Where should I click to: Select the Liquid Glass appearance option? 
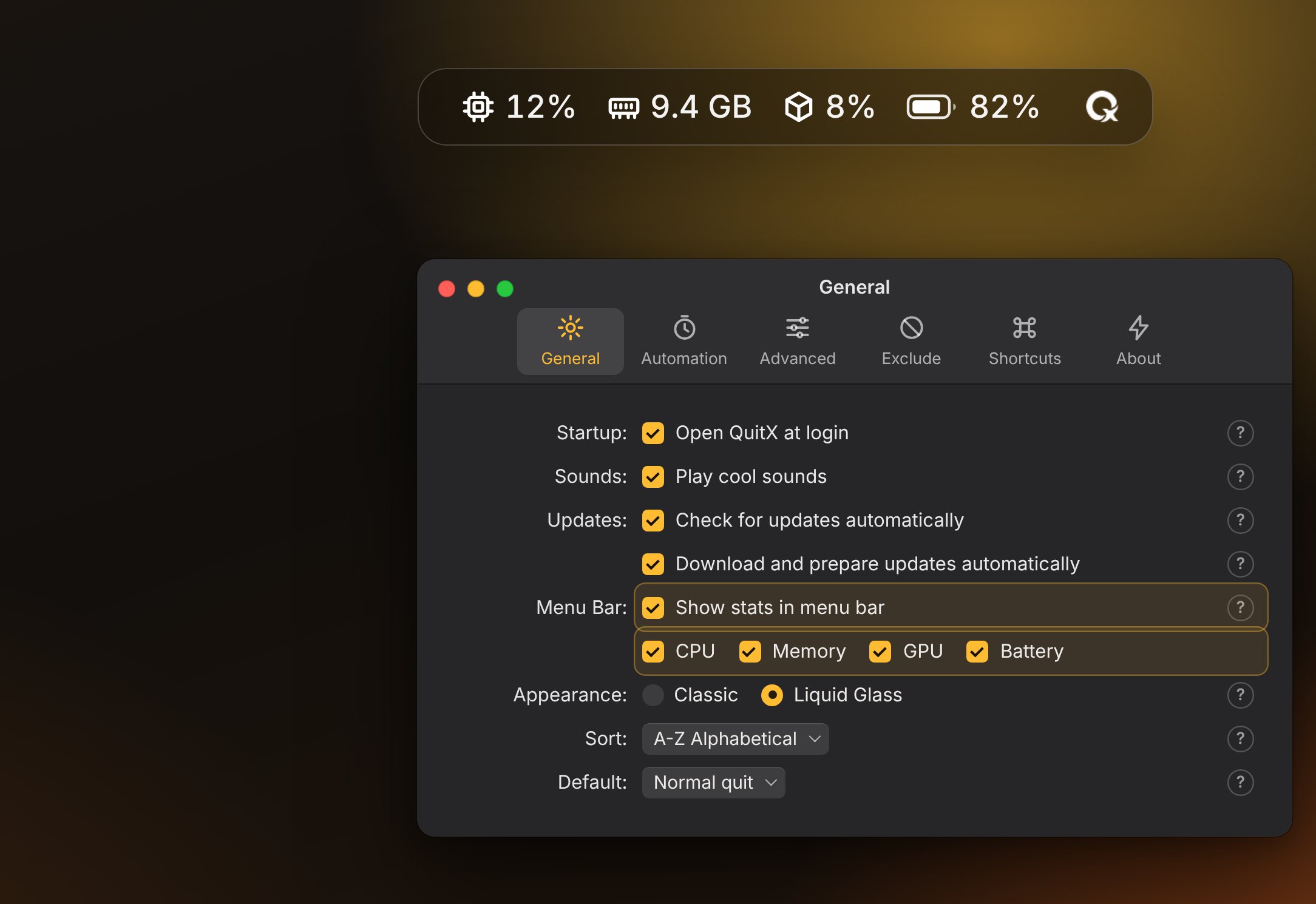(772, 695)
